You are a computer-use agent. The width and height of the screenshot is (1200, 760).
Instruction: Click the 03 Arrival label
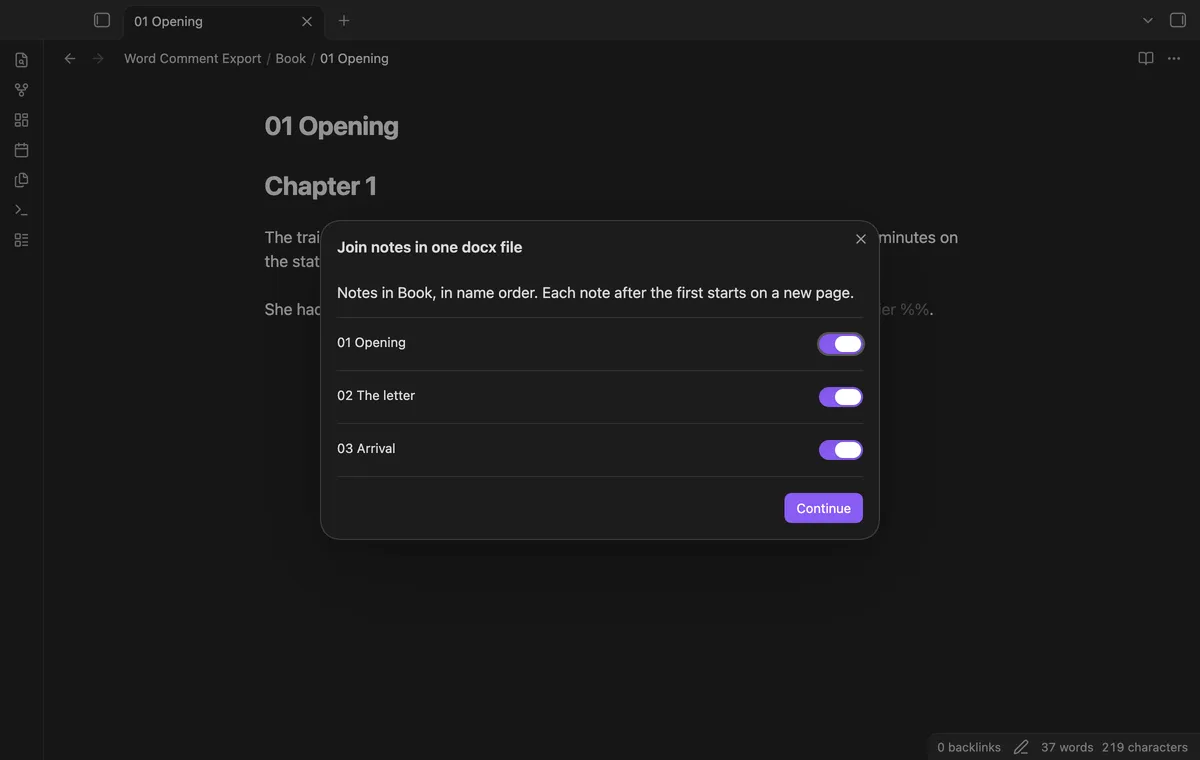point(366,449)
